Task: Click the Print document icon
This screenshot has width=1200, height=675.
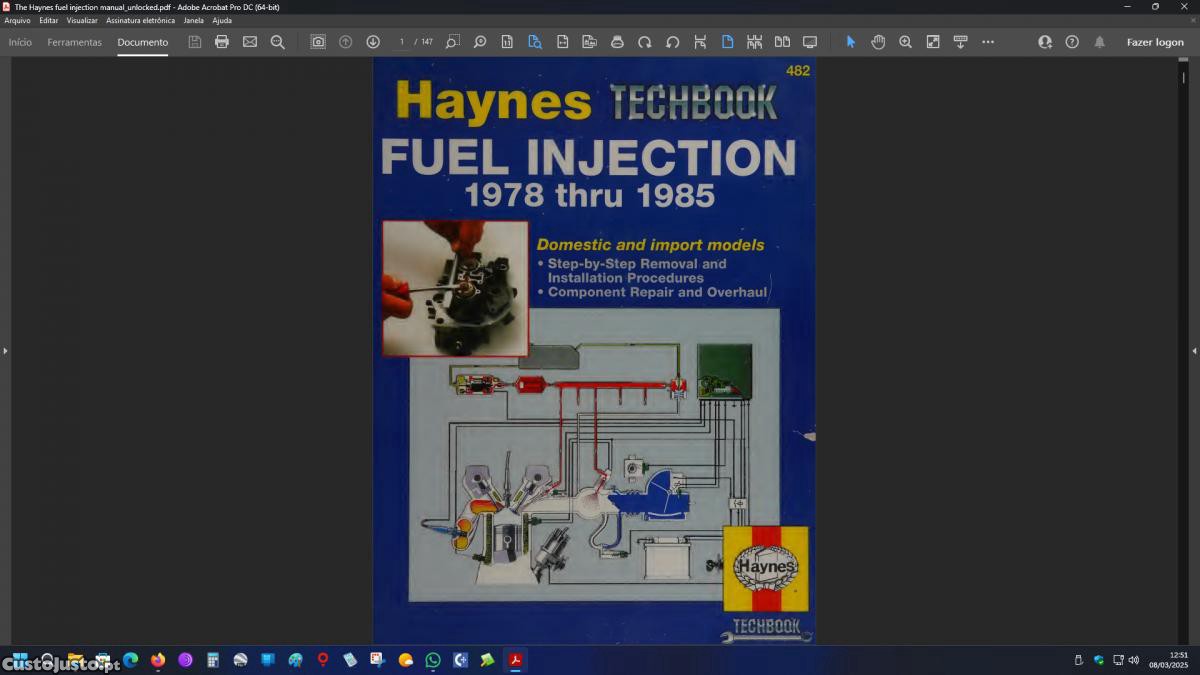Action: [x=222, y=42]
